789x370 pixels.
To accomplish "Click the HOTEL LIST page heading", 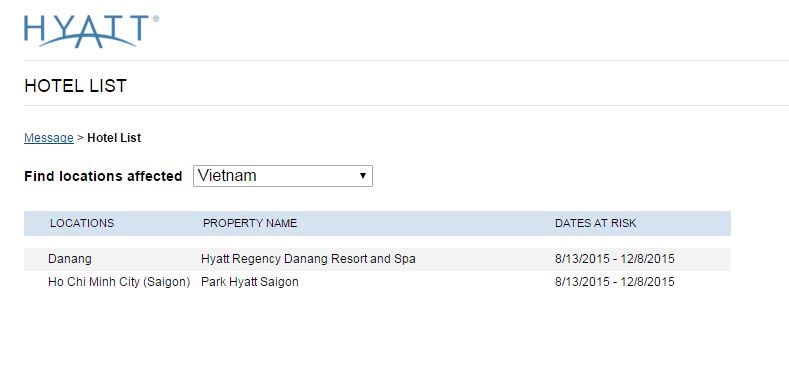I will 75,86.
